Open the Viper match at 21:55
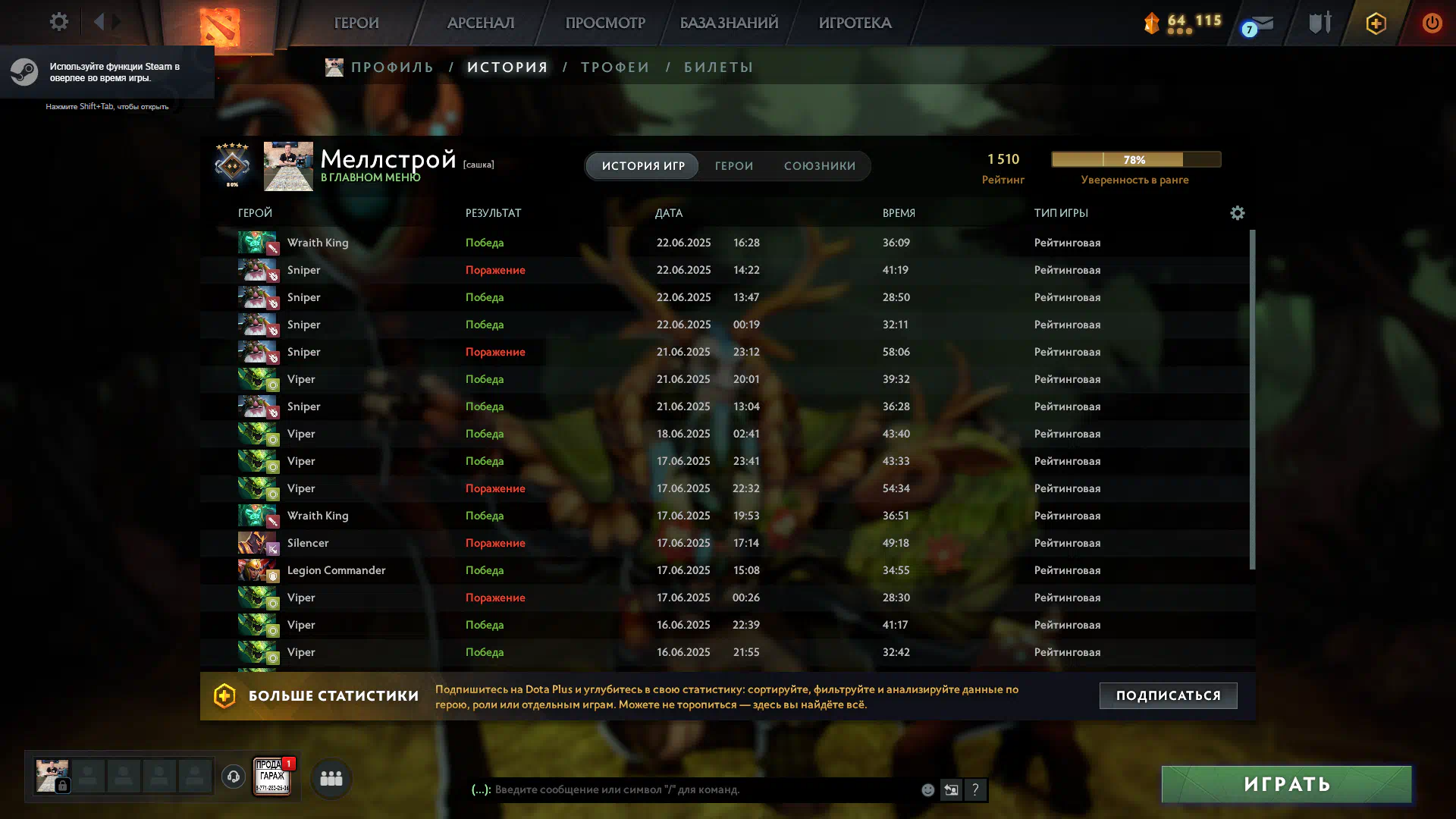 724,652
